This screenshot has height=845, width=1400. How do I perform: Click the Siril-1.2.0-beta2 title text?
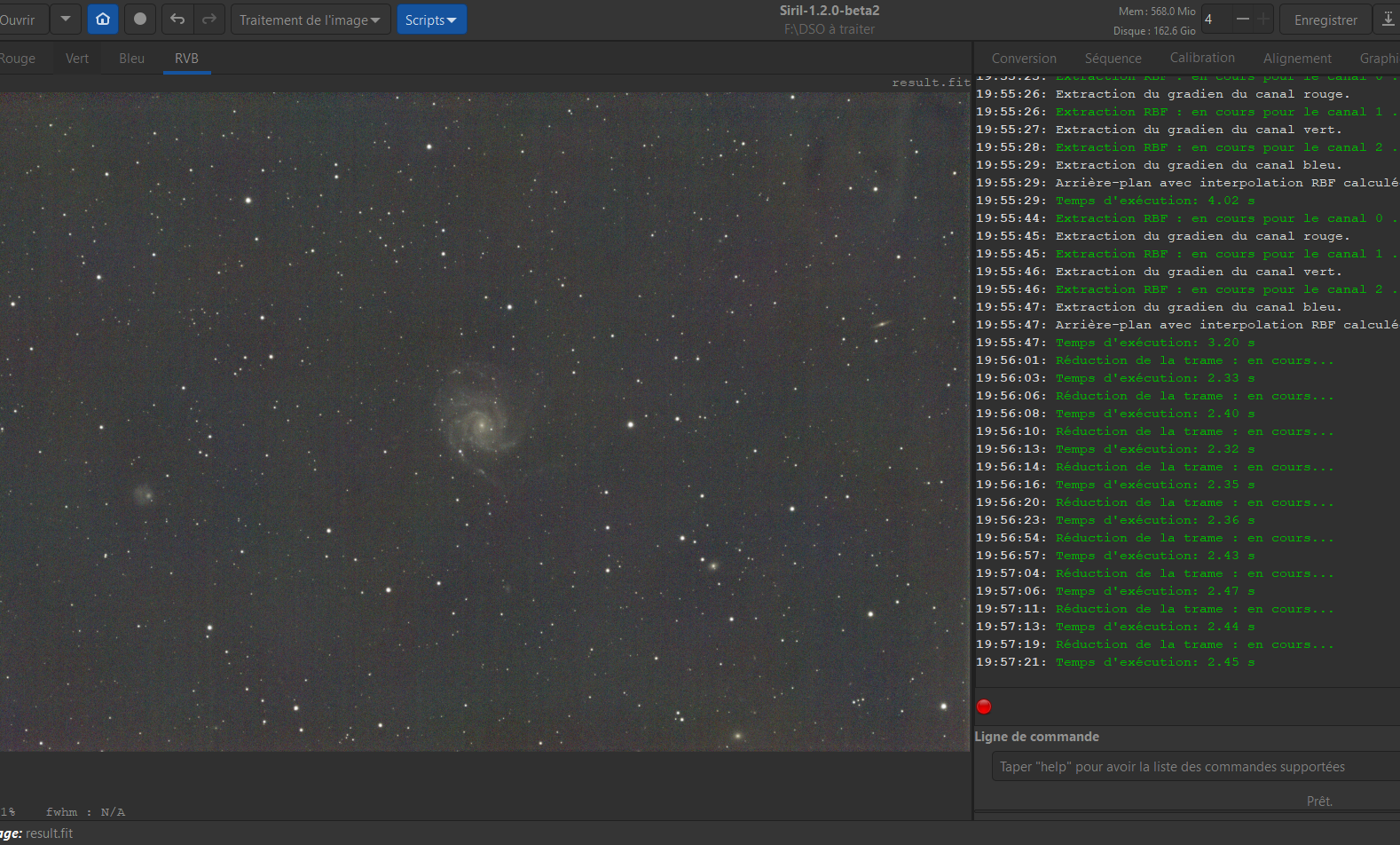click(830, 11)
